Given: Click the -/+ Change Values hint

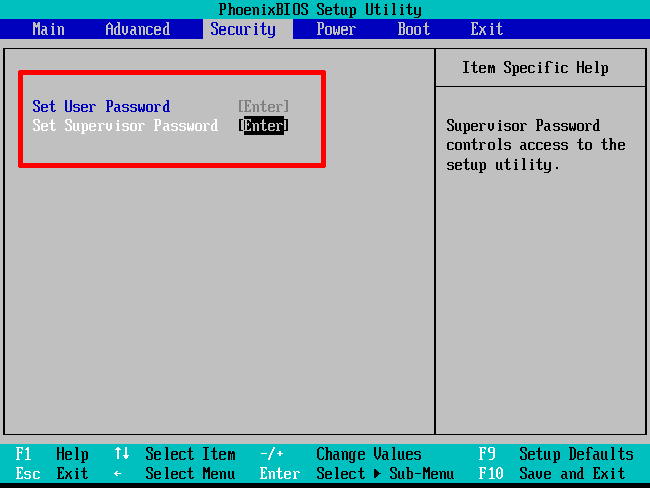Looking at the screenshot, I should 341,454.
